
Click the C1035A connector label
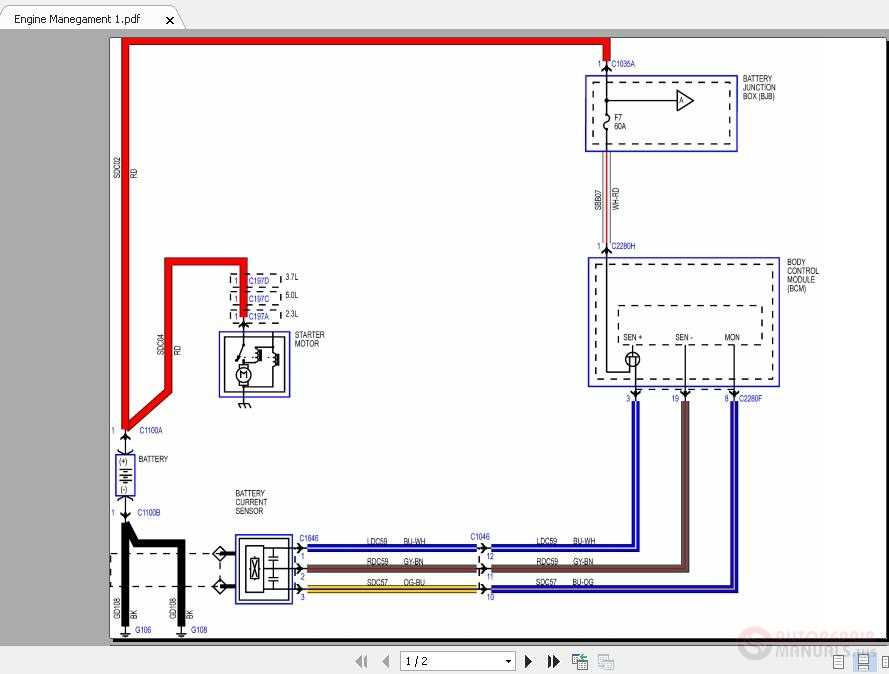623,64
